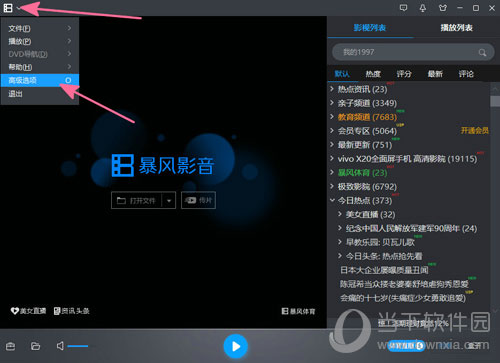Switch to the 播放列表 tab
500x363 pixels.
[x=457, y=28]
